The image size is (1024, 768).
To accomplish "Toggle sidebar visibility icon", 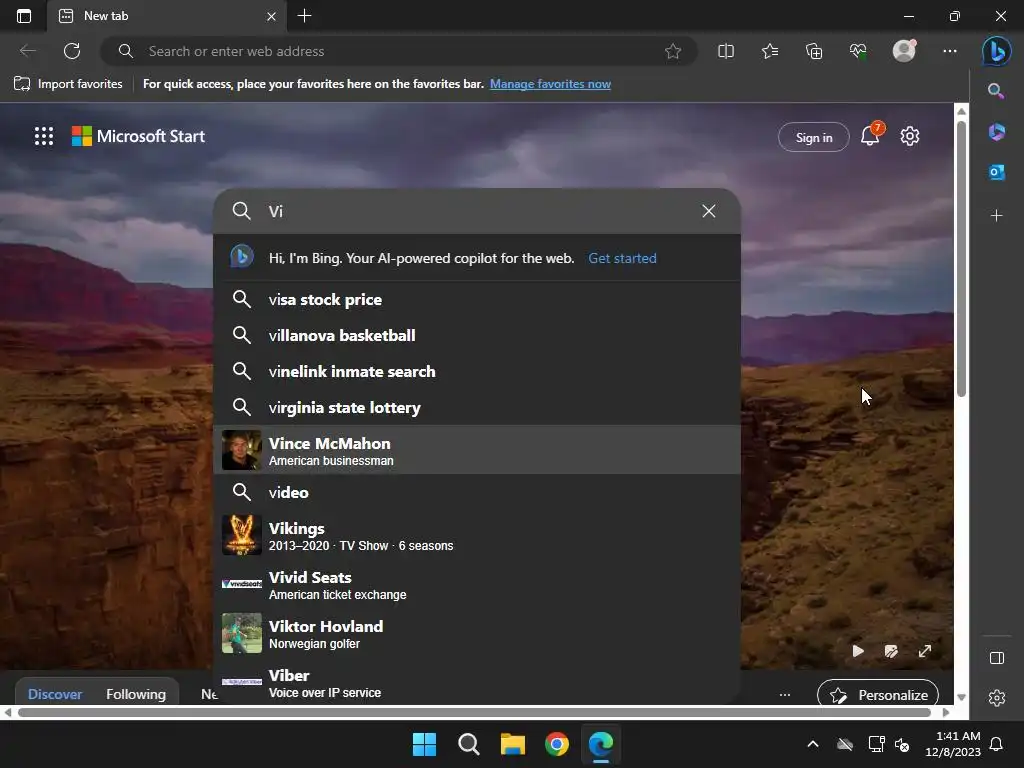I will (997, 658).
